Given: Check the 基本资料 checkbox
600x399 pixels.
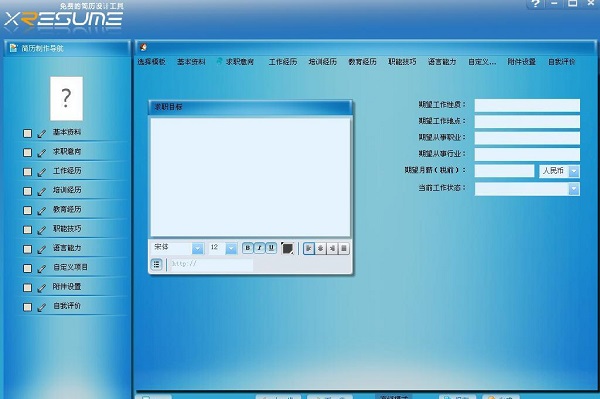Looking at the screenshot, I should [27, 133].
